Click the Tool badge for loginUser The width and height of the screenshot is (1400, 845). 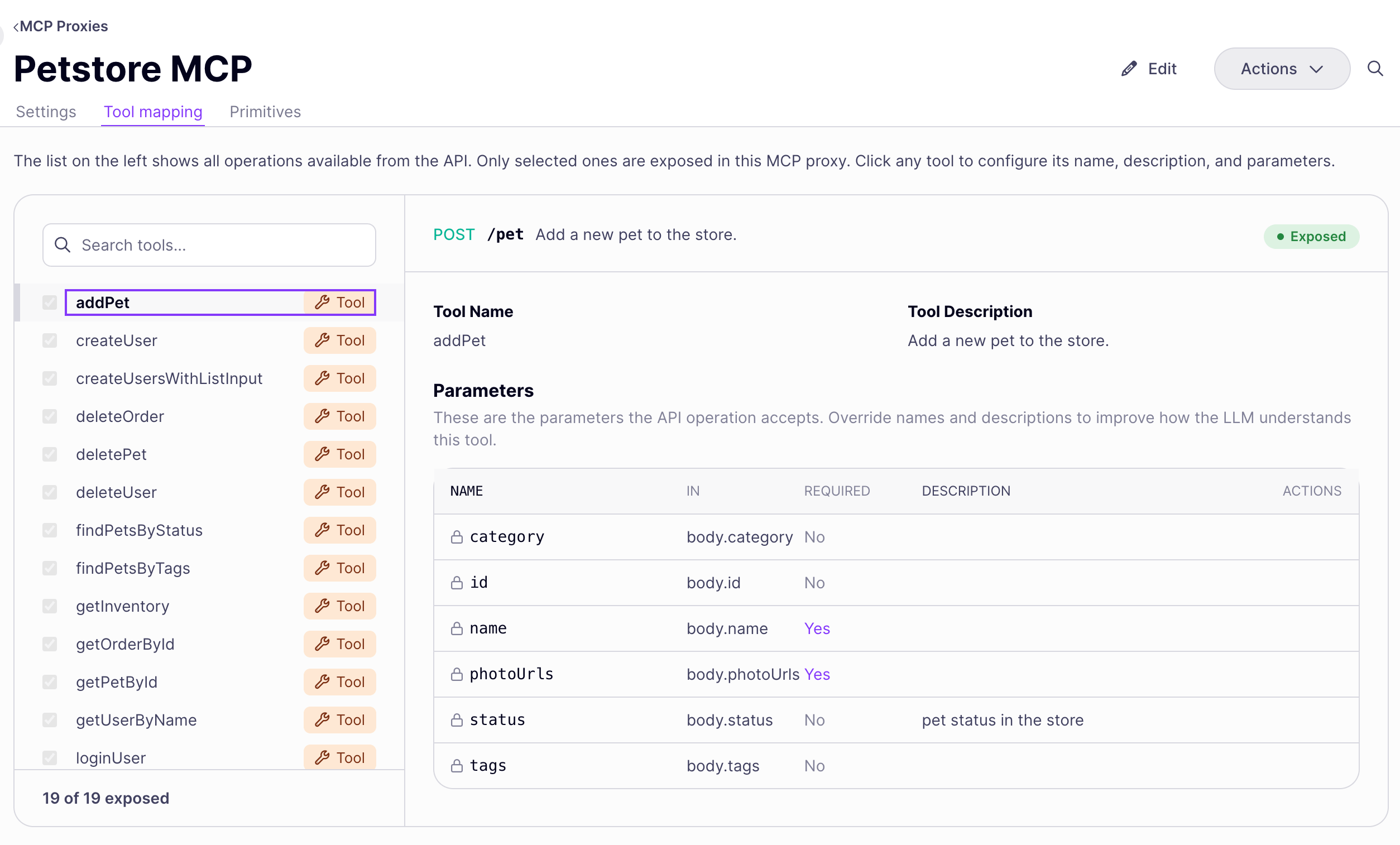(x=339, y=757)
